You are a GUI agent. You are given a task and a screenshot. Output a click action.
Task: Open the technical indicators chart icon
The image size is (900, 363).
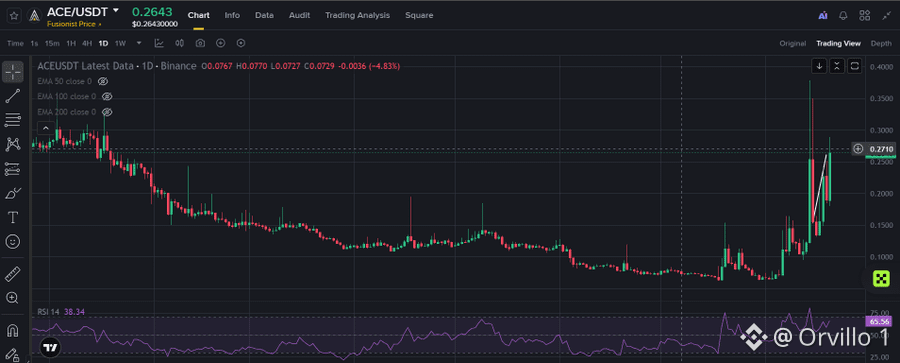click(x=159, y=43)
